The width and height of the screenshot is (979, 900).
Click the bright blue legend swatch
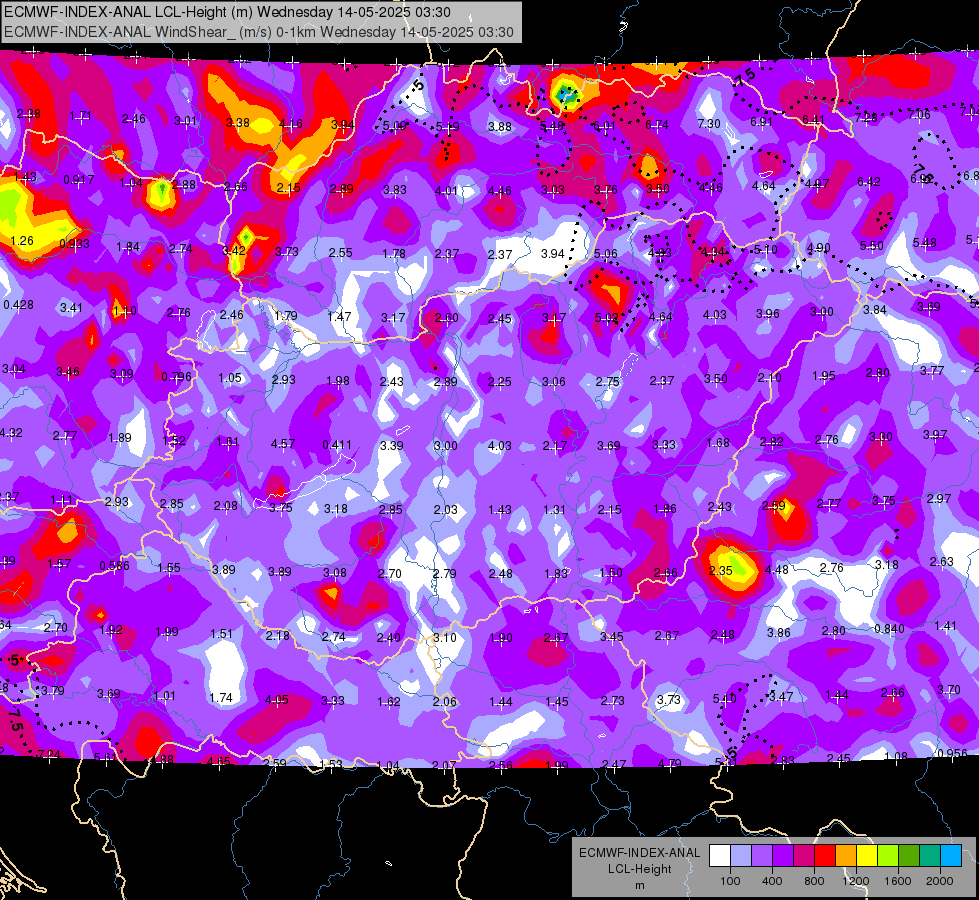pos(951,856)
